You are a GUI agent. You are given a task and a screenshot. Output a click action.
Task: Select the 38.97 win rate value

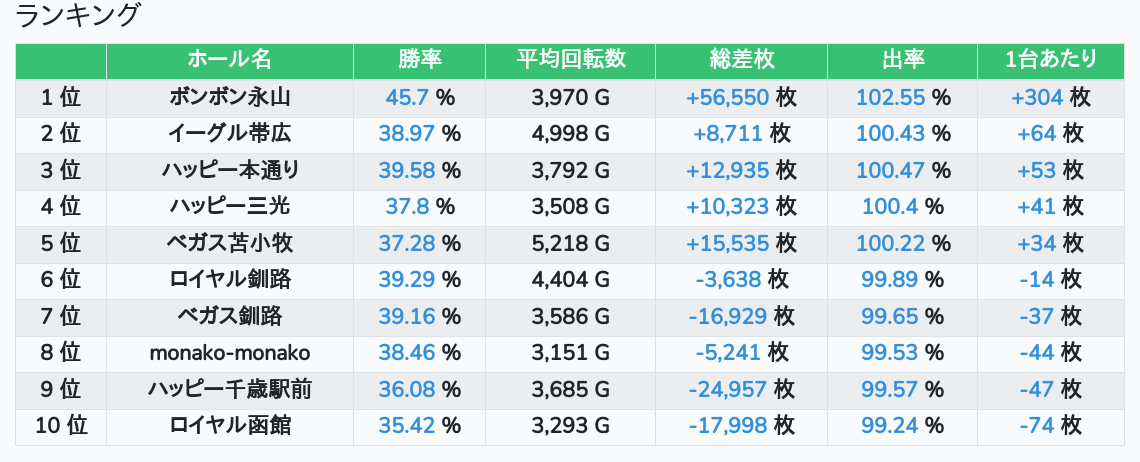point(407,133)
